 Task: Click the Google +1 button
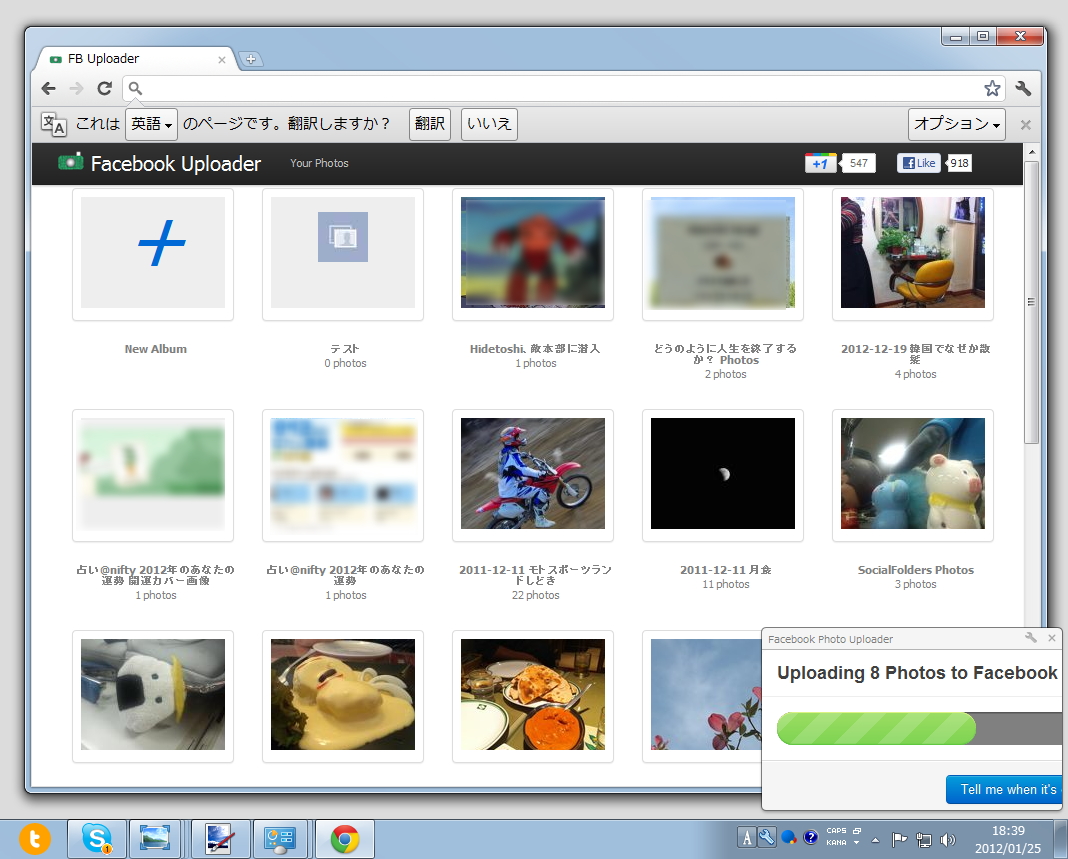click(x=821, y=163)
